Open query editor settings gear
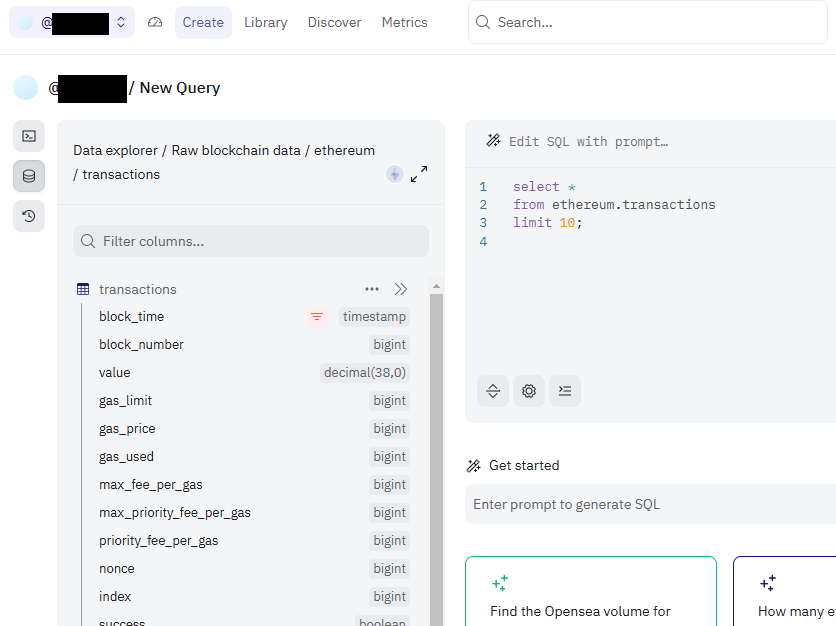 (x=528, y=391)
